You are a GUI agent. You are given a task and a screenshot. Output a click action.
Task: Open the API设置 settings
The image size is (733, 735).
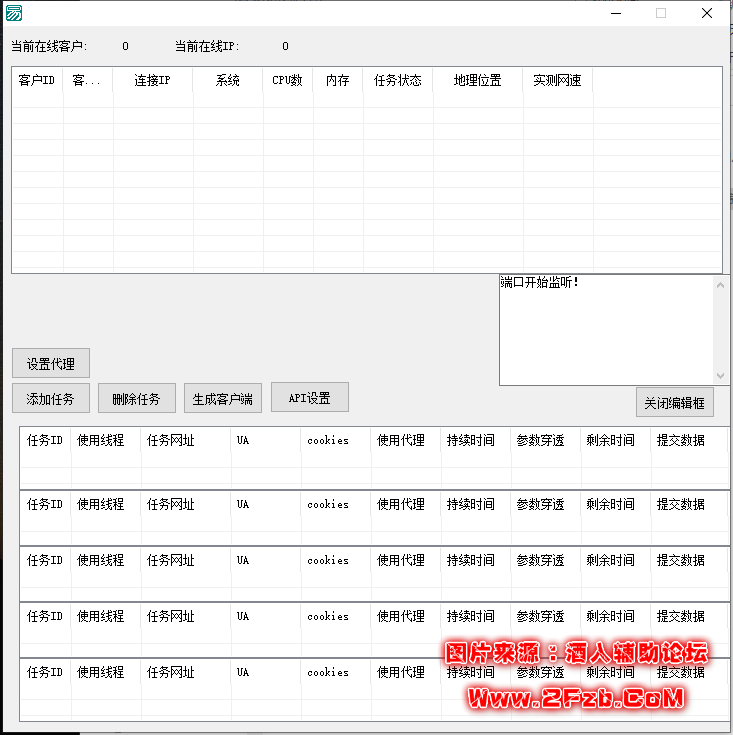tap(310, 397)
